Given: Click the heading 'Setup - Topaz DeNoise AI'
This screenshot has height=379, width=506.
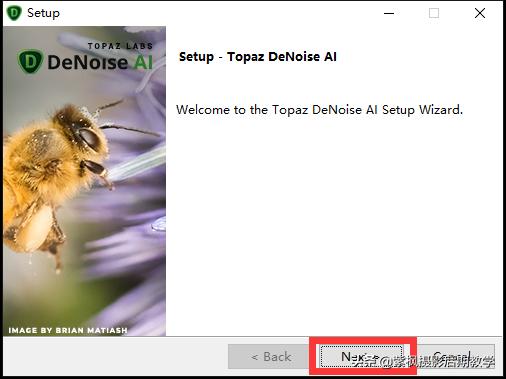Looking at the screenshot, I should coord(258,57).
